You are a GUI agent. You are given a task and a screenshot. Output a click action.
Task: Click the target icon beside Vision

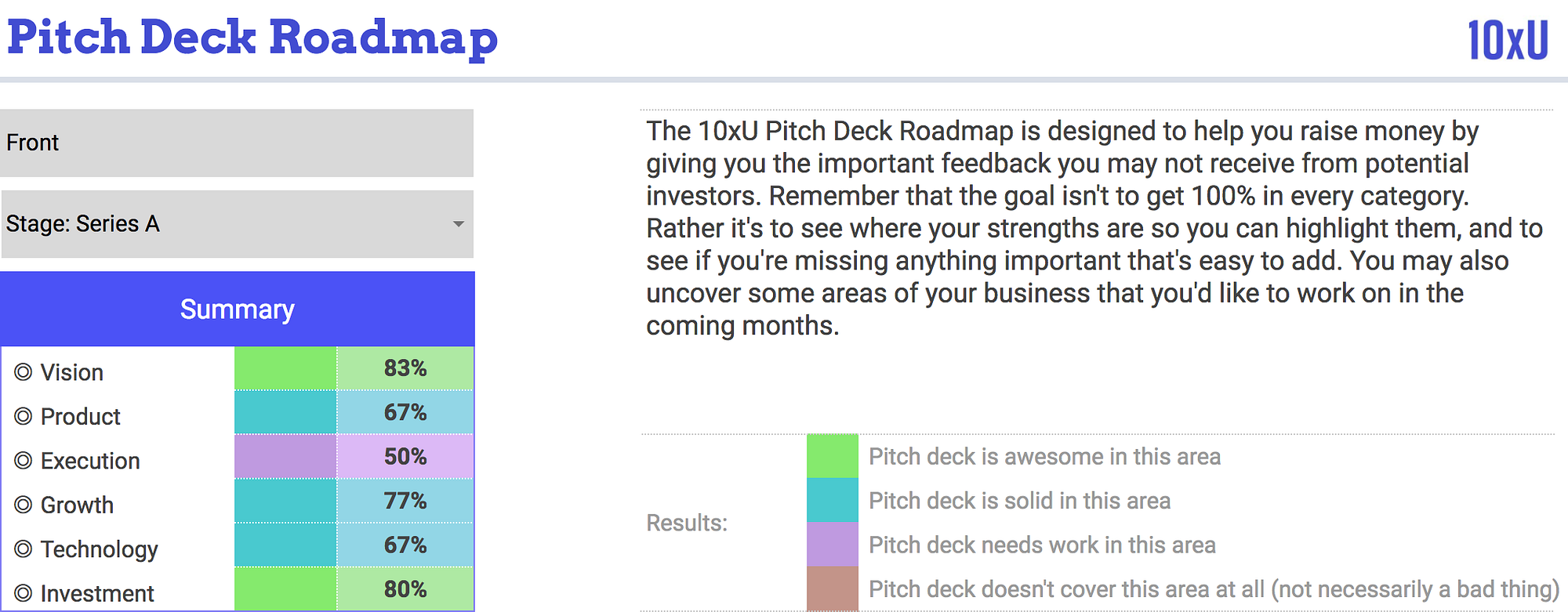click(24, 372)
